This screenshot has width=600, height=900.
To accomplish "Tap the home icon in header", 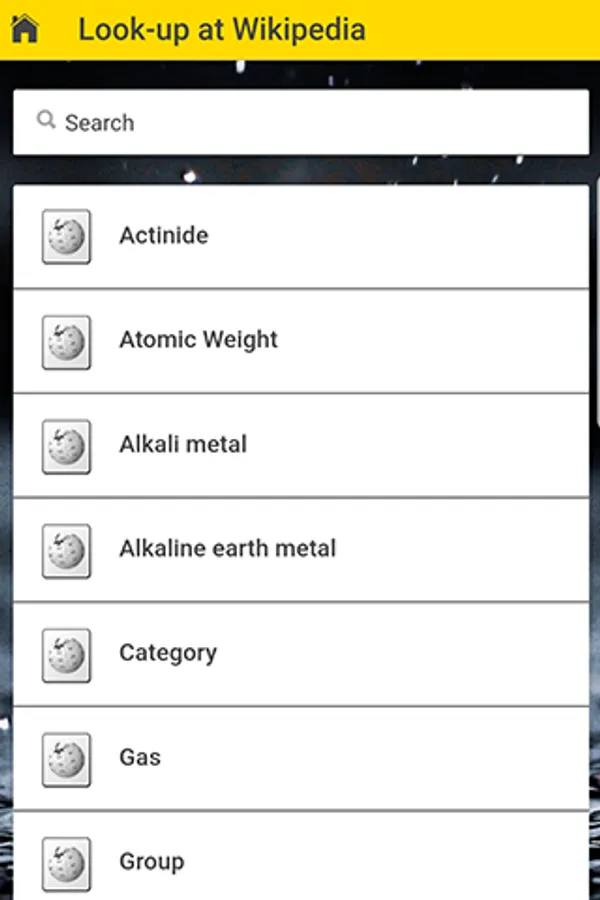I will (25, 29).
